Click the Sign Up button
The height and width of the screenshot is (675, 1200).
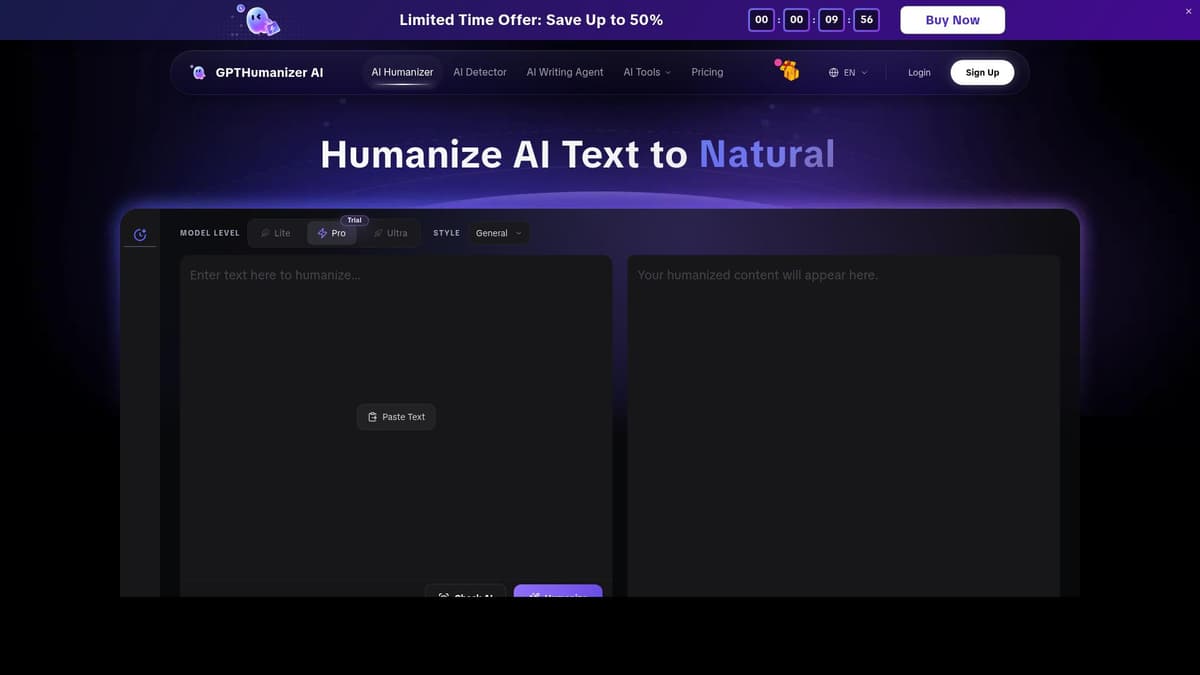click(x=981, y=72)
